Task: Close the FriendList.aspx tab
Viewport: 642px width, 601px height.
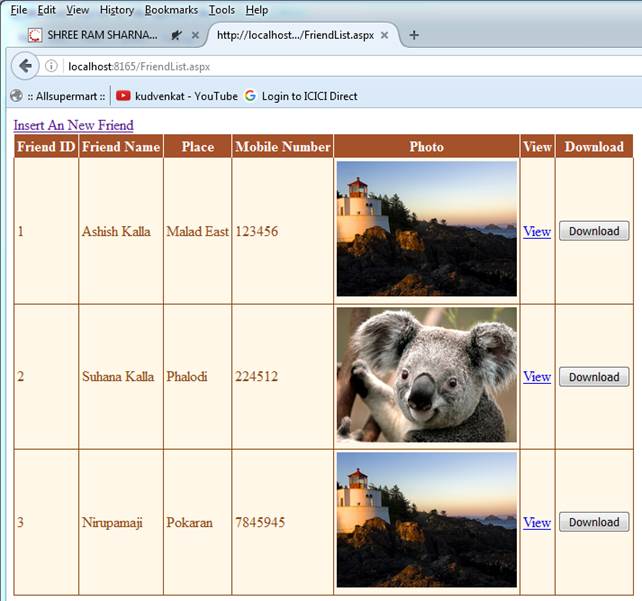Action: pyautogui.click(x=384, y=35)
